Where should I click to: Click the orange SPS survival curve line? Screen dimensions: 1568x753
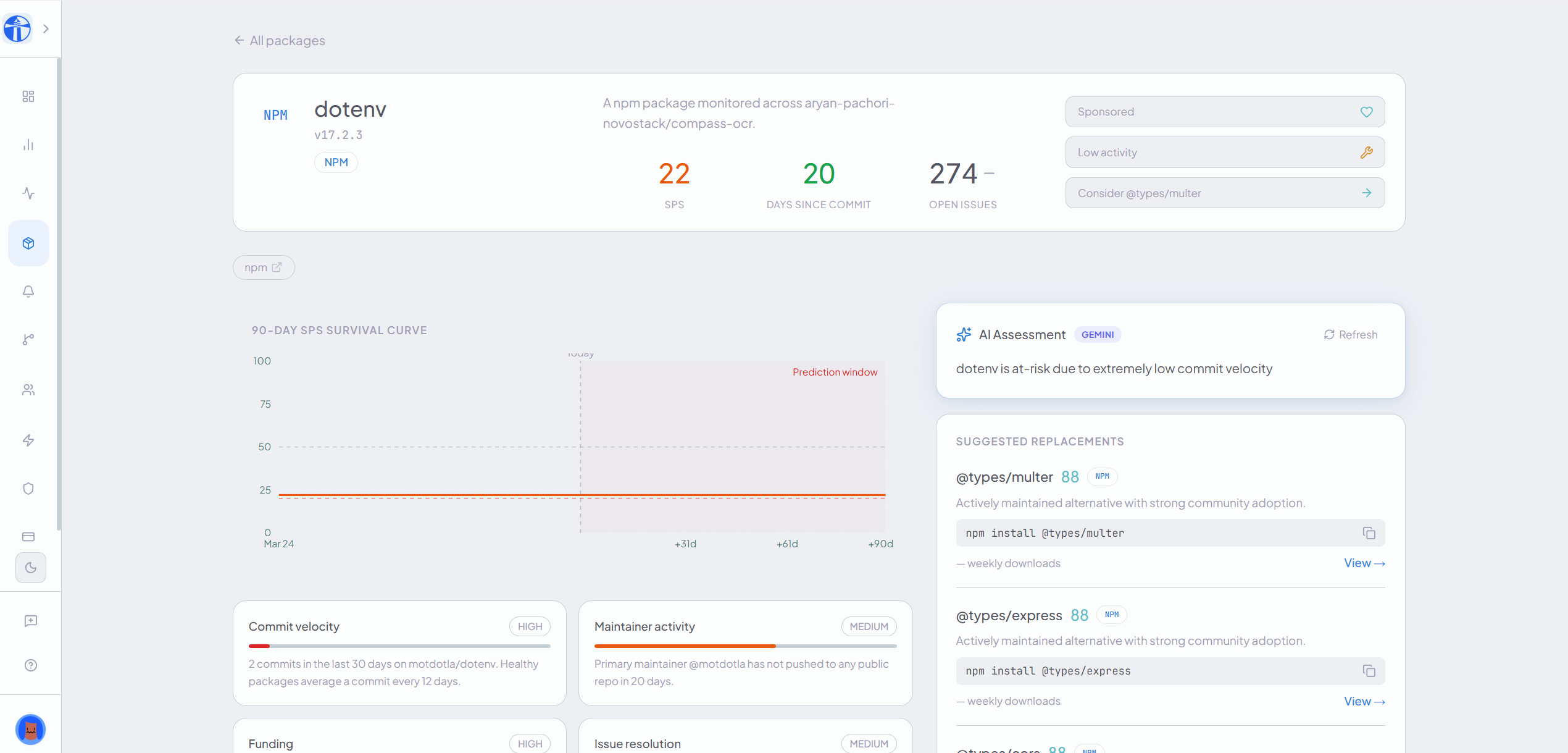pos(582,495)
